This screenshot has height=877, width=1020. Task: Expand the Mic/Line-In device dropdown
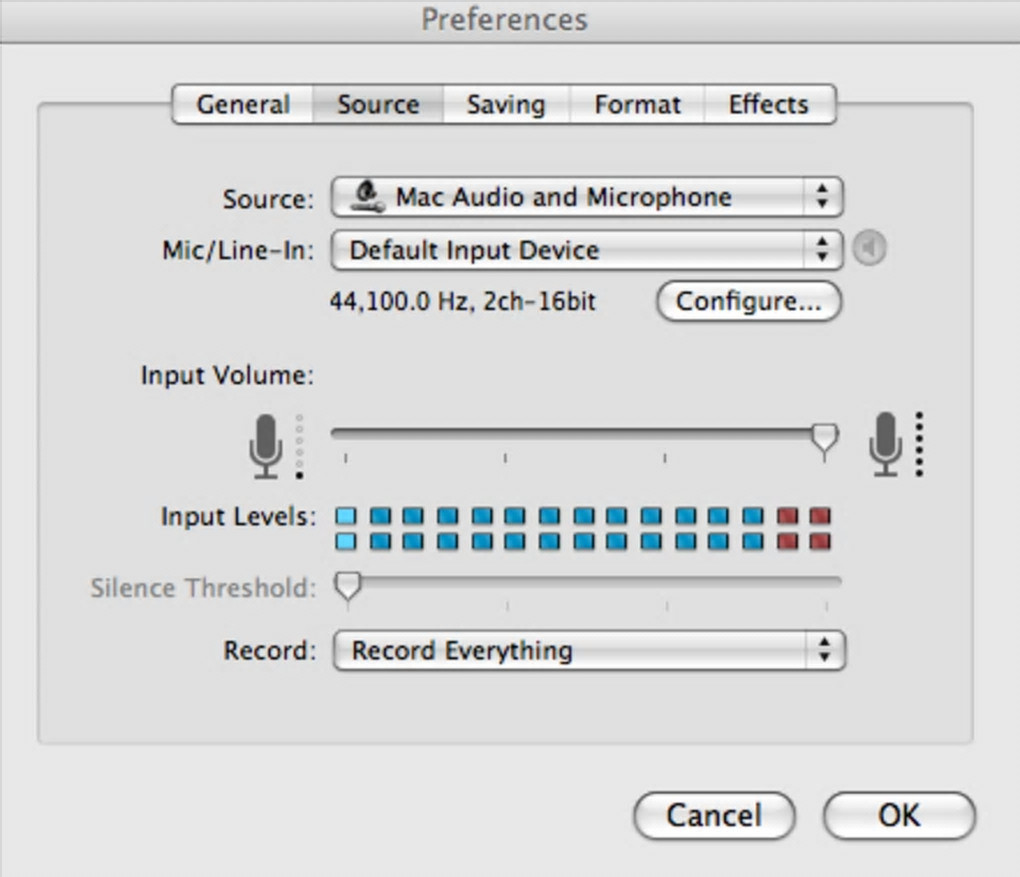(x=587, y=249)
